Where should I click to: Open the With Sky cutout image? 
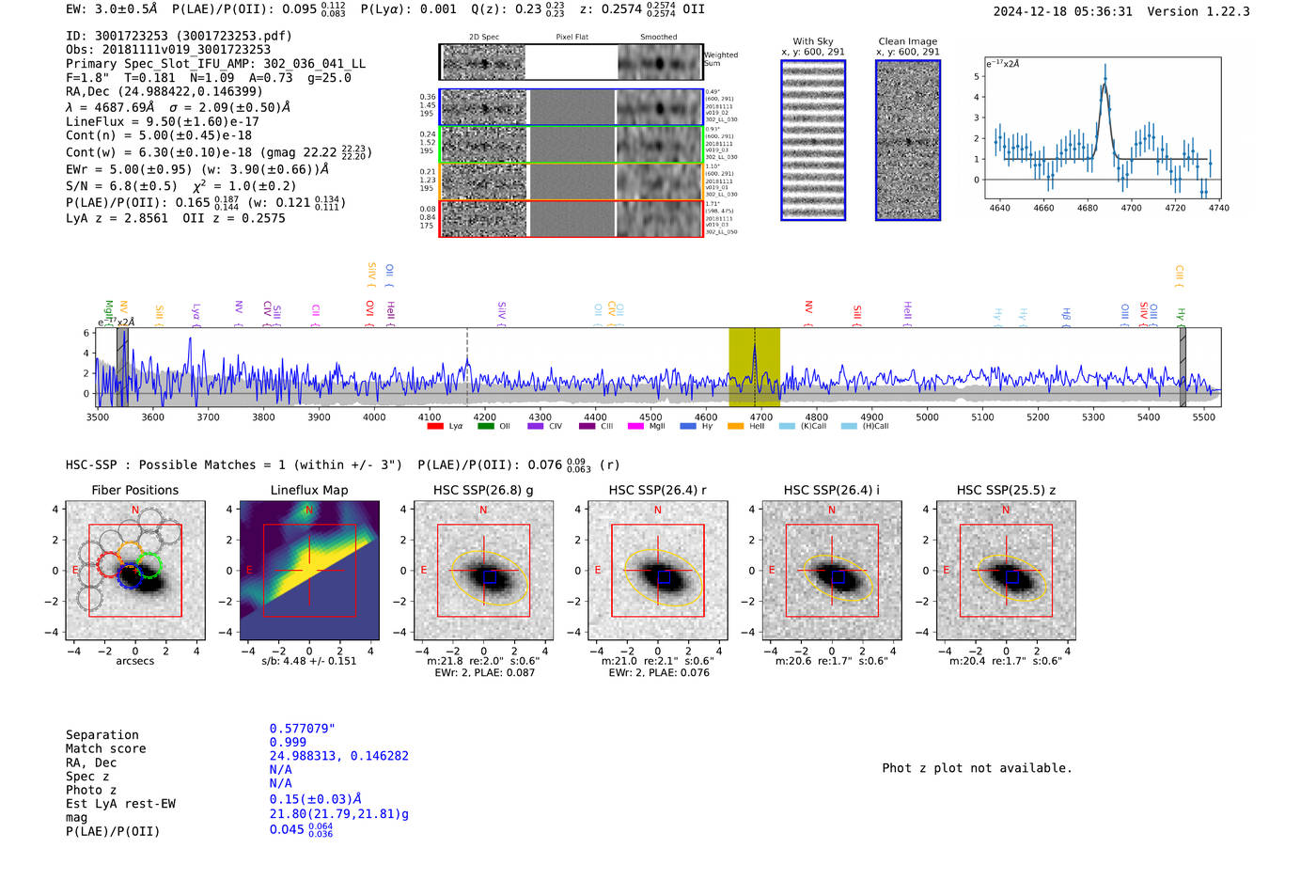pos(813,140)
